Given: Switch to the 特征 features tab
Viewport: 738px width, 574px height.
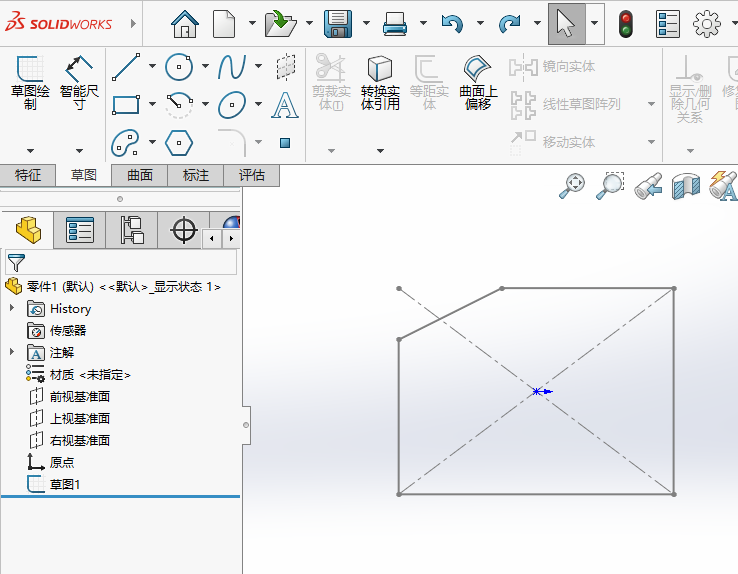Looking at the screenshot, I should 28,175.
